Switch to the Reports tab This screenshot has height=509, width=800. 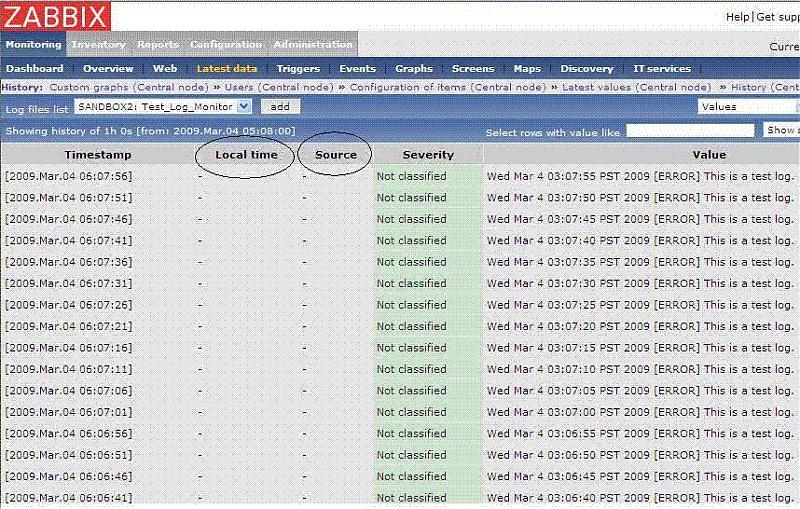(x=158, y=44)
